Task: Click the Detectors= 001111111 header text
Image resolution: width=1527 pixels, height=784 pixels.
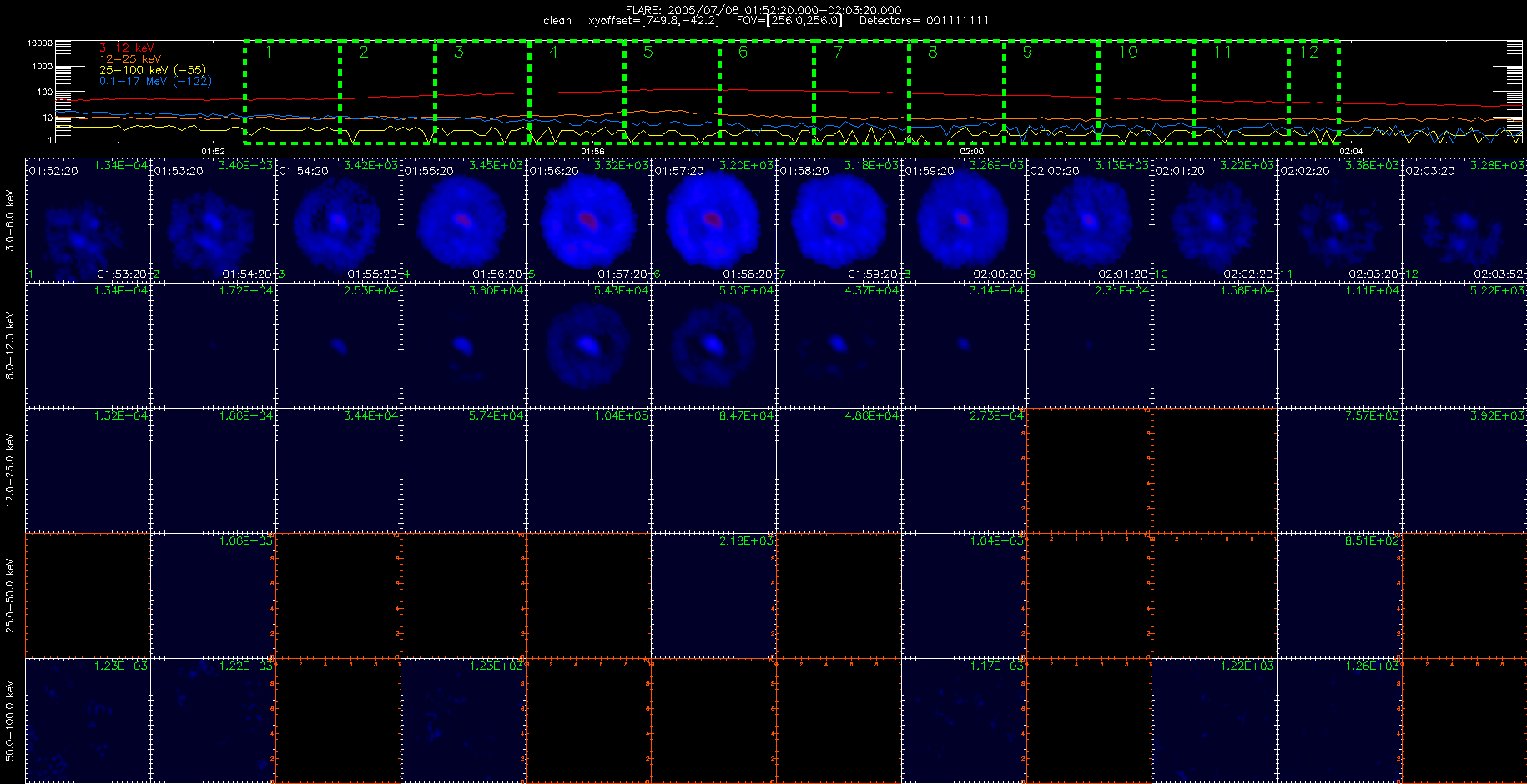Action: click(924, 21)
